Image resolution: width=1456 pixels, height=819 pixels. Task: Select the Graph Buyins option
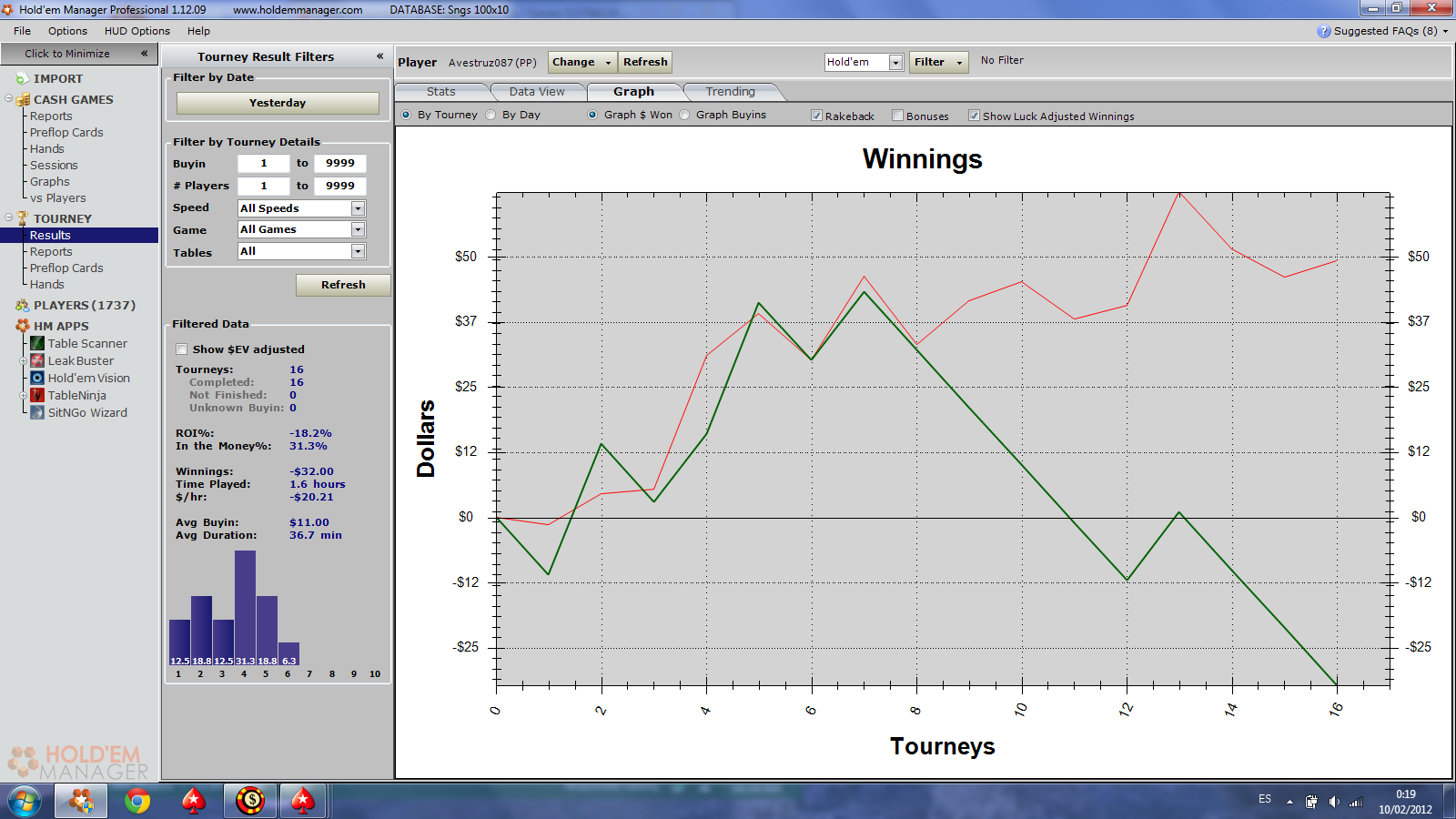[x=684, y=115]
